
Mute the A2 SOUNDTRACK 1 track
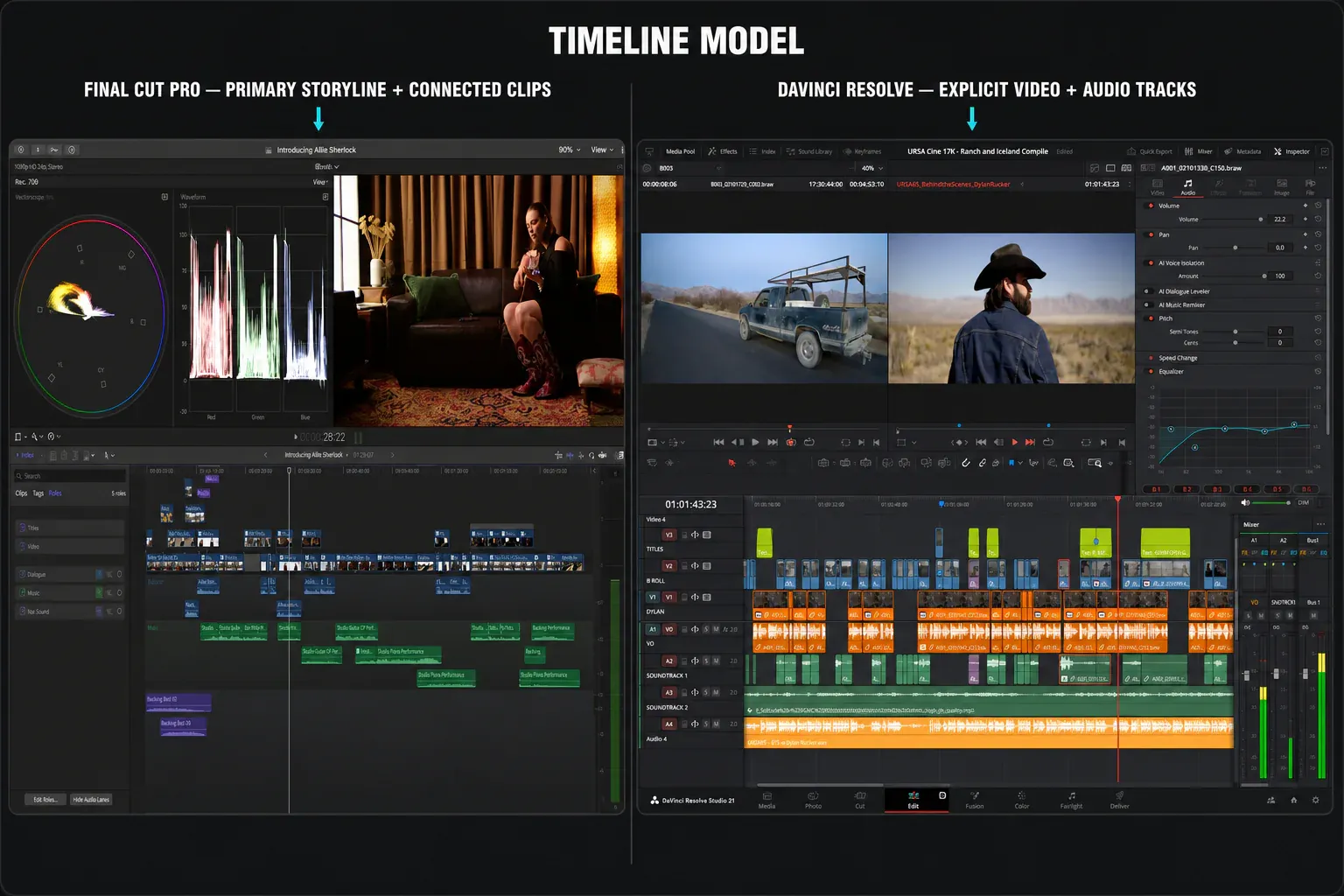[x=716, y=661]
